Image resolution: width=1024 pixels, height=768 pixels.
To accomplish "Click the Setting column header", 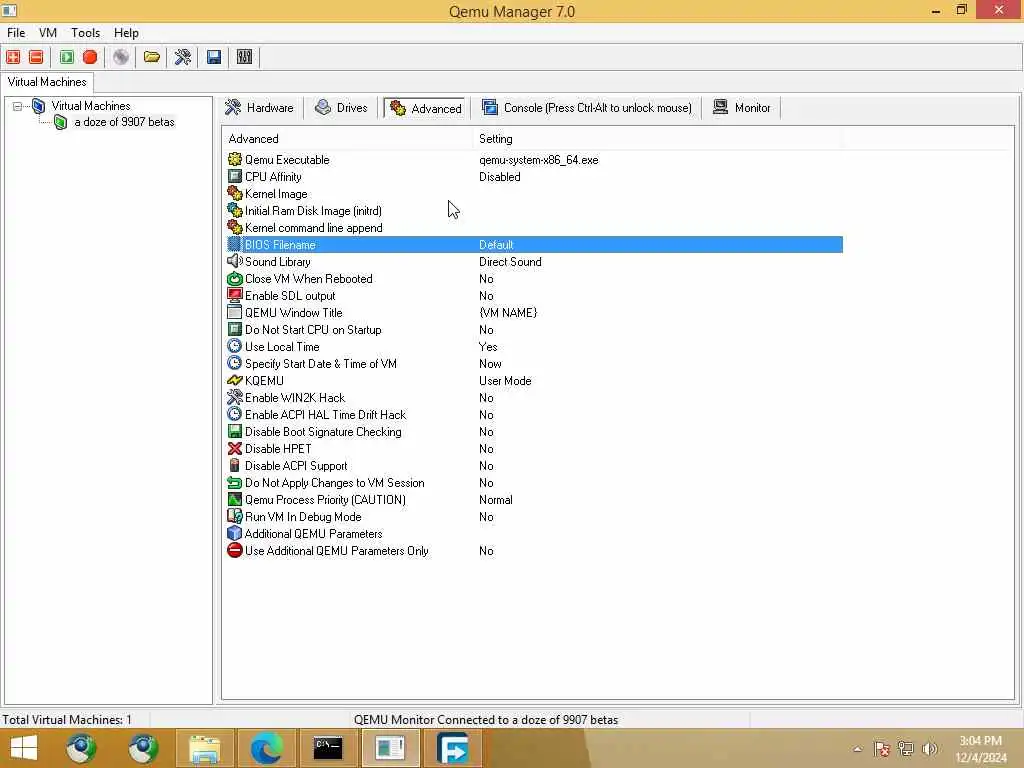I will coord(658,138).
